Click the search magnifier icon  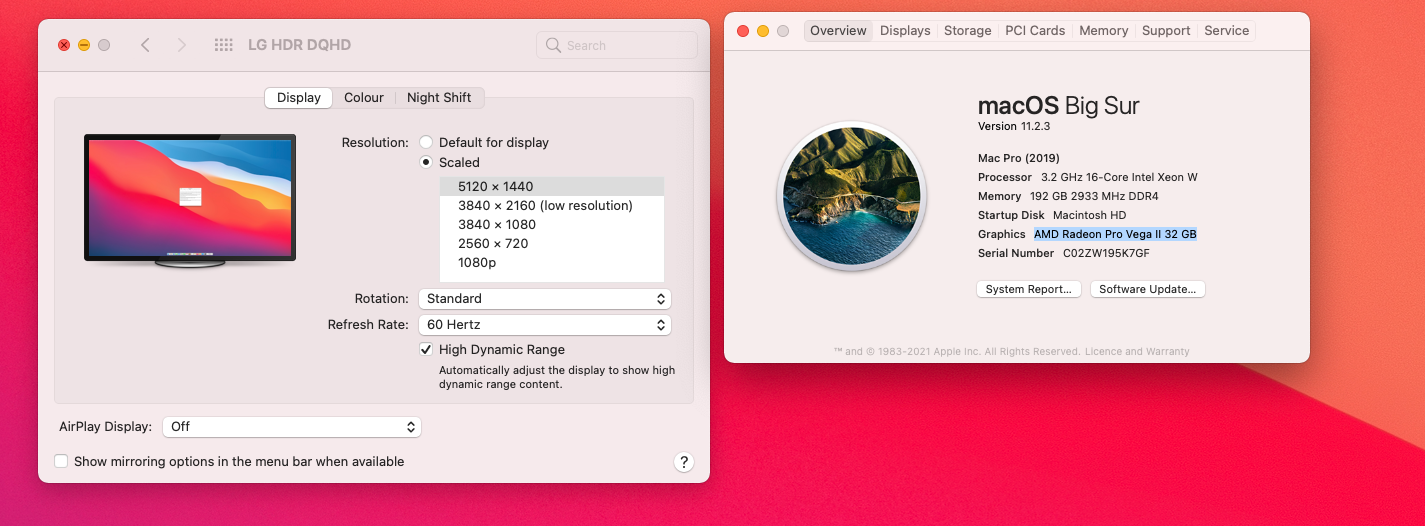coord(554,45)
